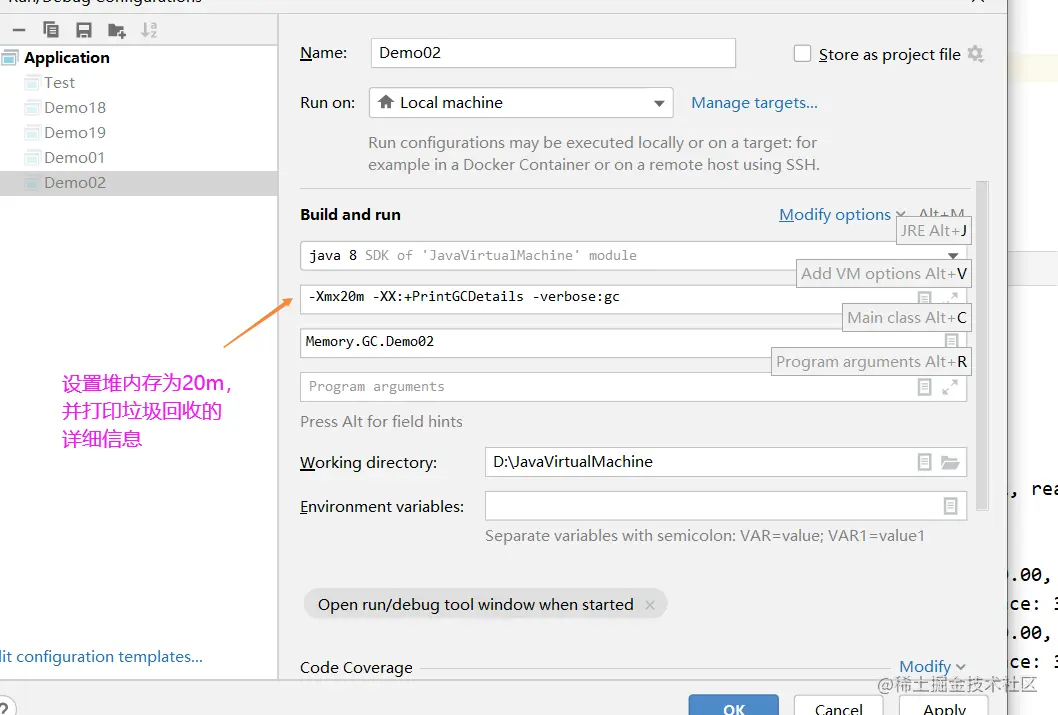Edit Environment variables with the list icon
1058x715 pixels.
coord(950,506)
